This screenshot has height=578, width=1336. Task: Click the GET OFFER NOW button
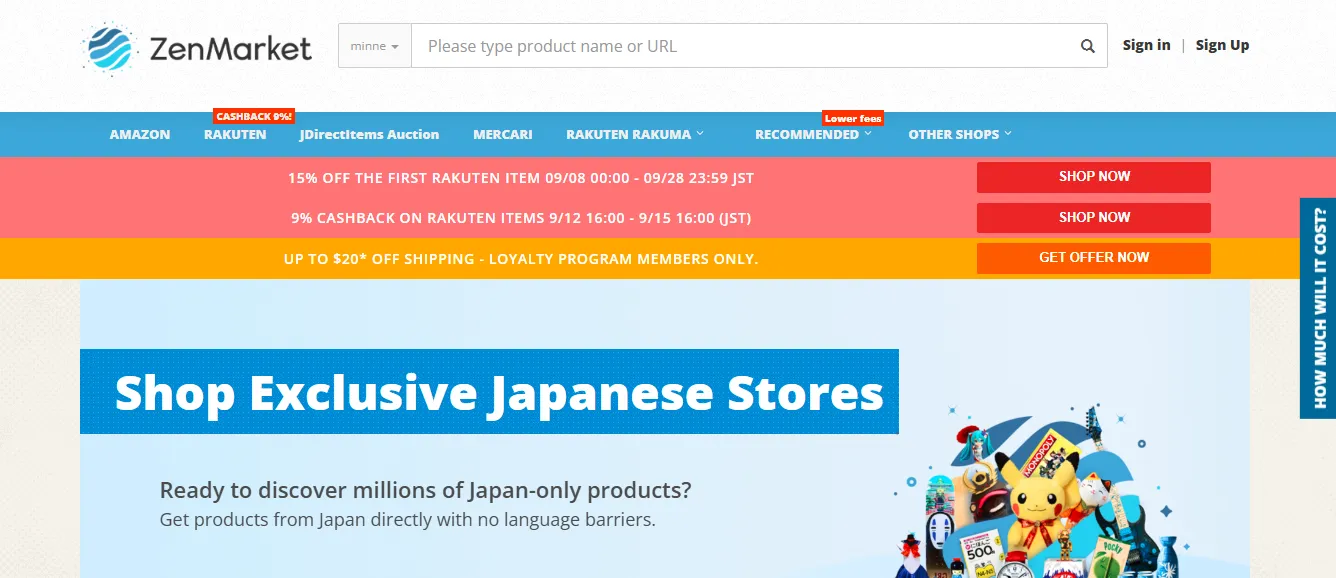[1094, 258]
